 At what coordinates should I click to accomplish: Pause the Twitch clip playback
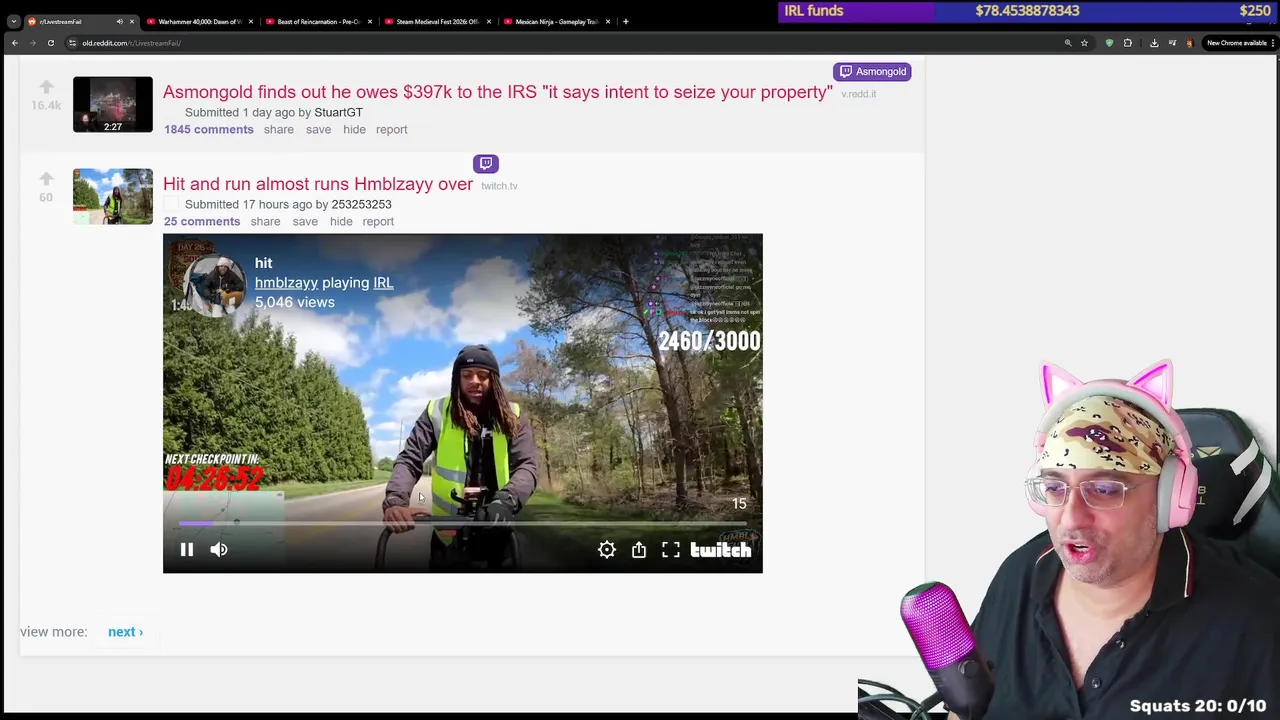click(x=186, y=550)
